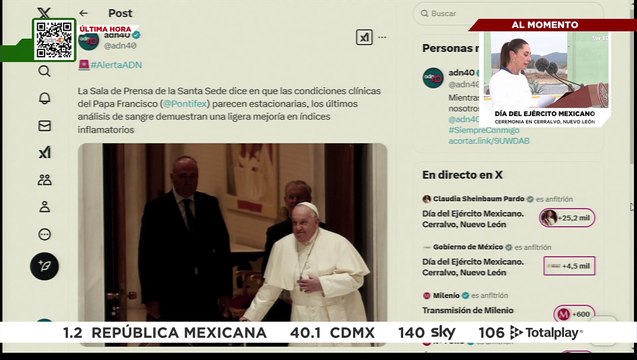The height and width of the screenshot is (360, 637).
Task: Open the Explore magnifier in sidebar
Action: tap(44, 71)
